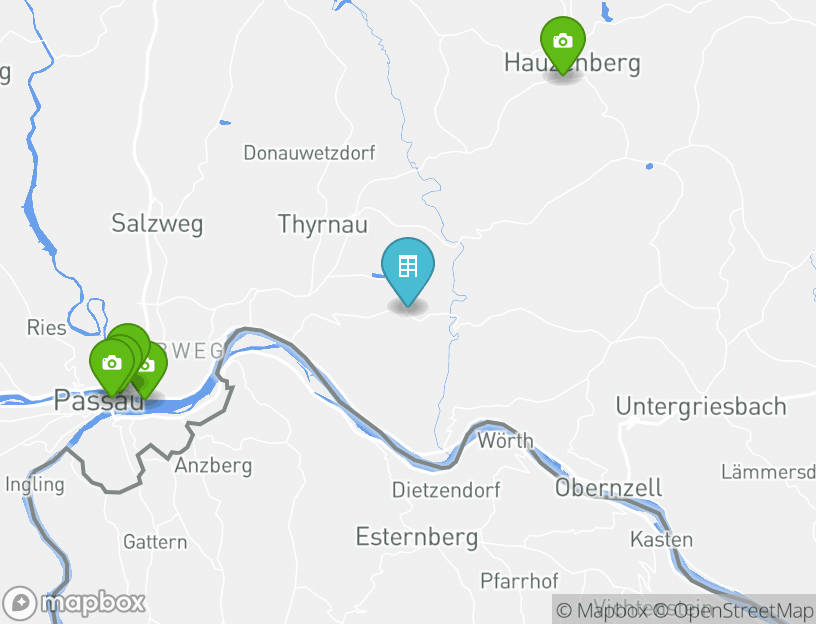This screenshot has width=816, height=624.
Task: Click the Dietzendorf village label
Action: click(446, 490)
